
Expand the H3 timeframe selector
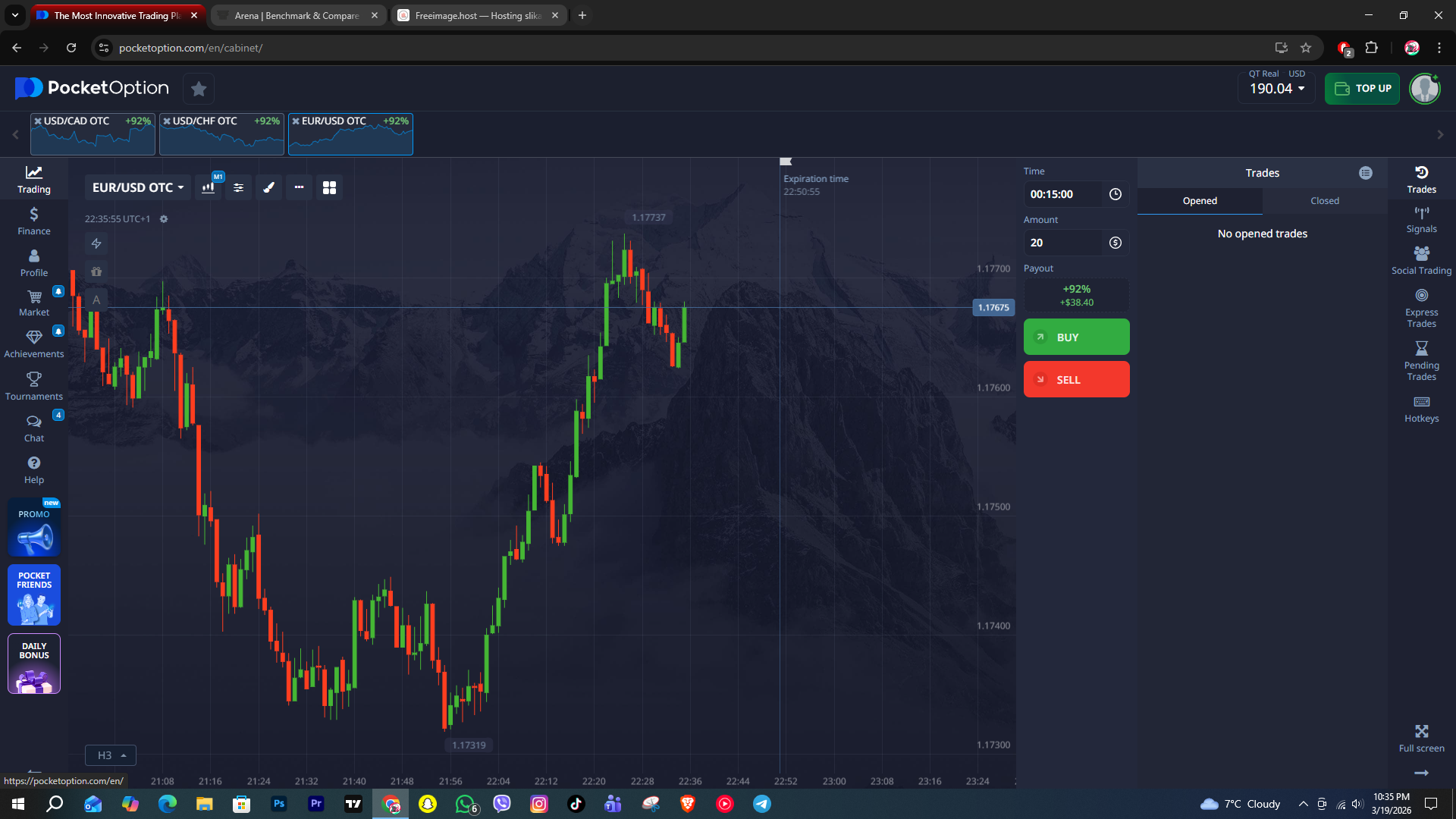point(111,755)
